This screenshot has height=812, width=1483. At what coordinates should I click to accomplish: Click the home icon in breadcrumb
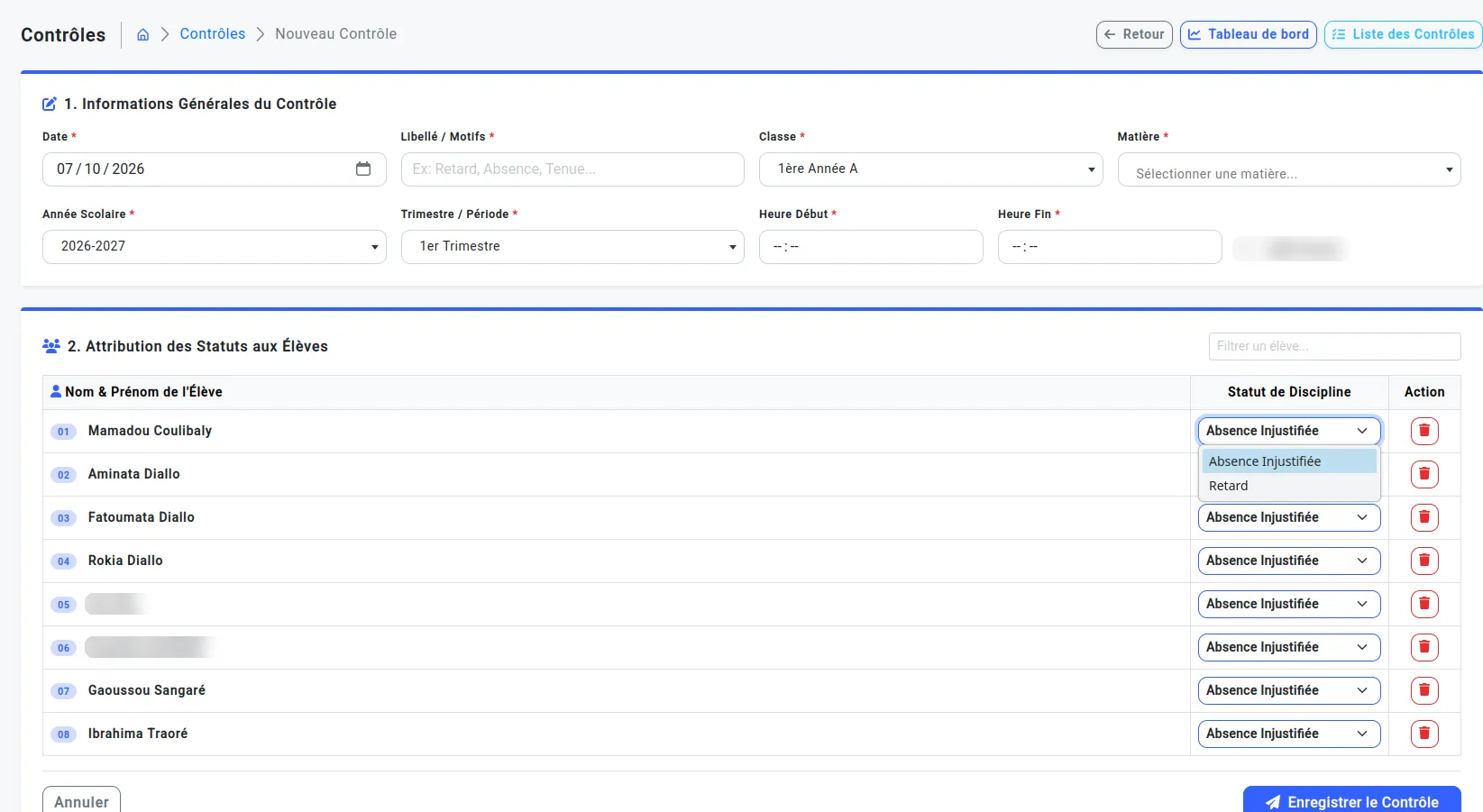pos(142,34)
